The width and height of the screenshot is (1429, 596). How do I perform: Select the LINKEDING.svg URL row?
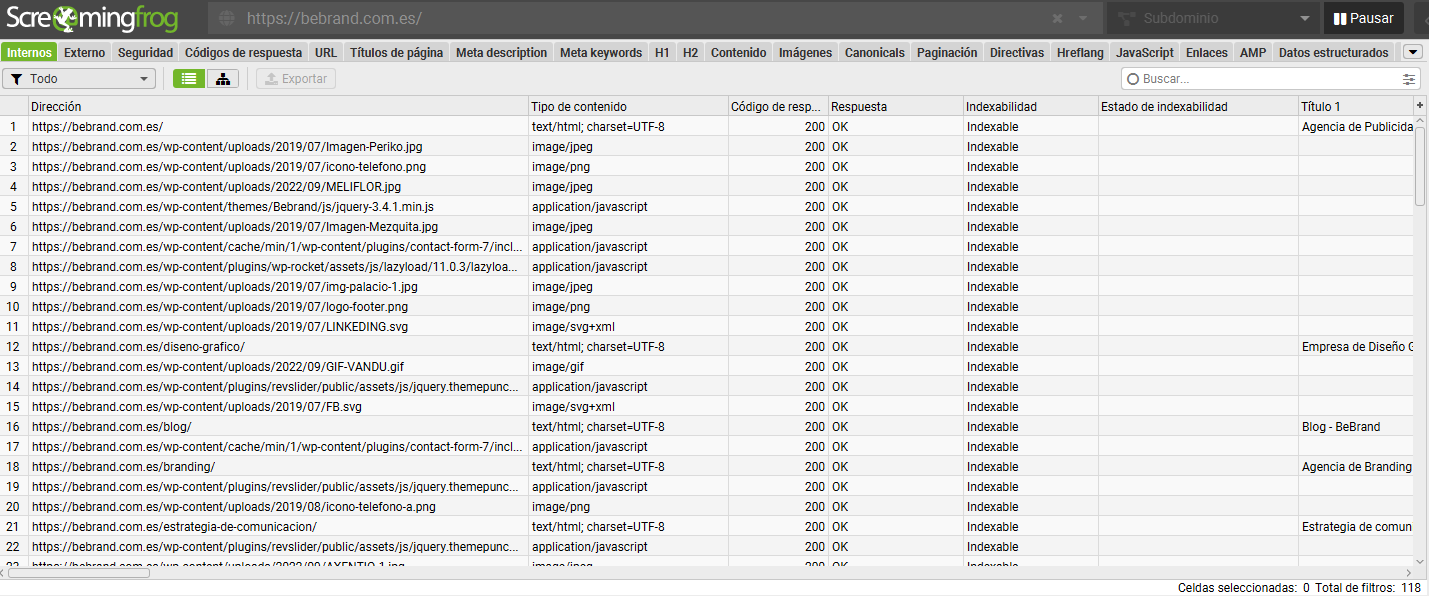[x=278, y=327]
